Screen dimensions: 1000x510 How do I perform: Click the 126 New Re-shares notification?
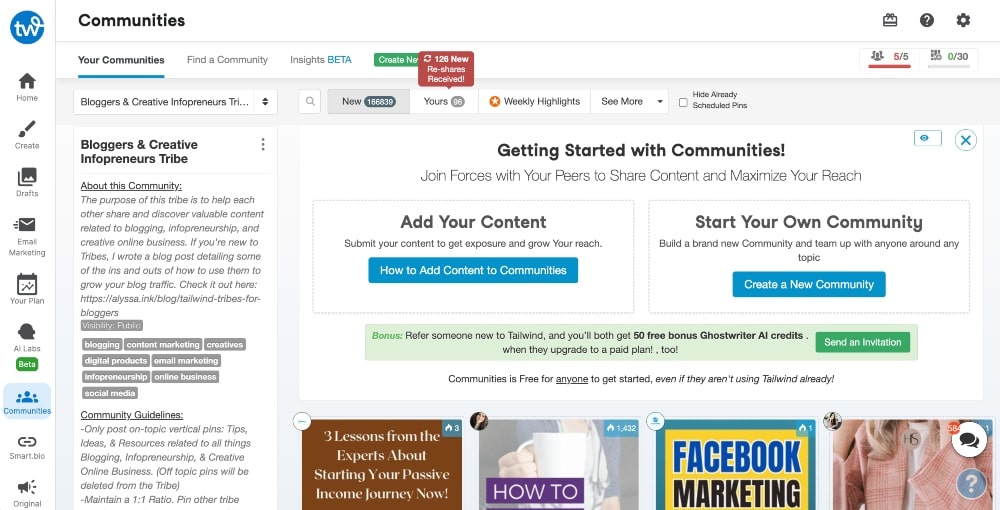pyautogui.click(x=446, y=69)
